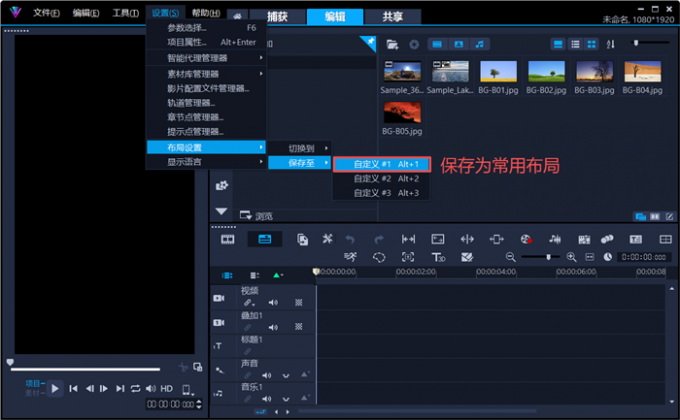Mute the 叠加1 track audio
680x420 pixels.
[273, 327]
